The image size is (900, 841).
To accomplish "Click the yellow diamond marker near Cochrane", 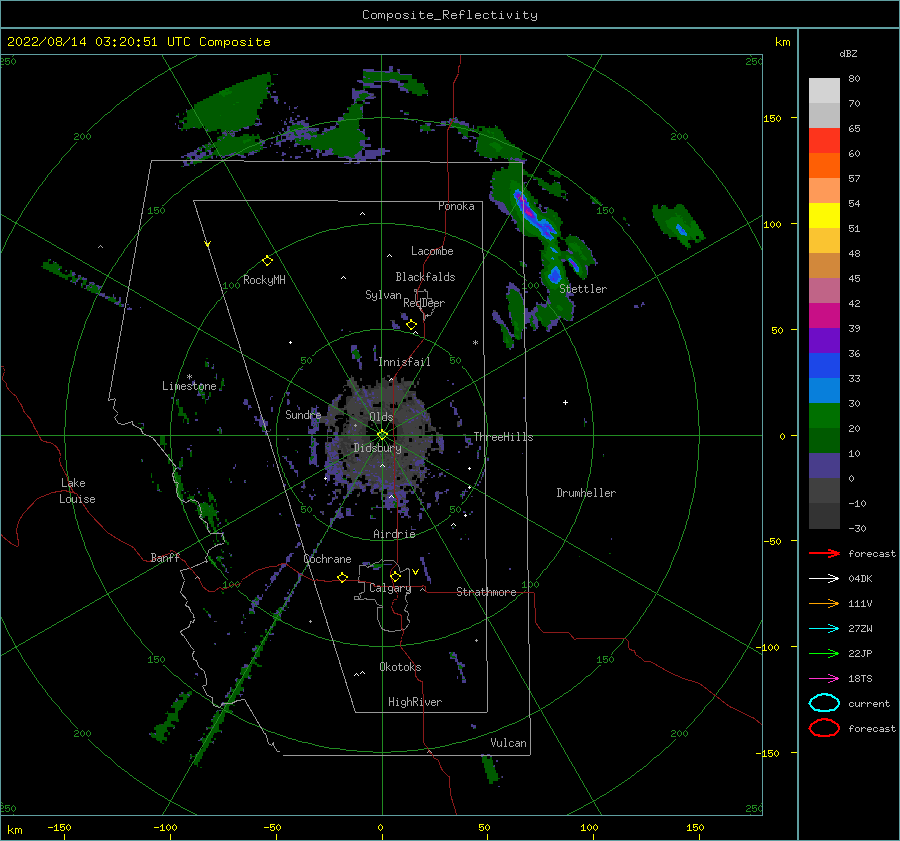I will coord(343,577).
